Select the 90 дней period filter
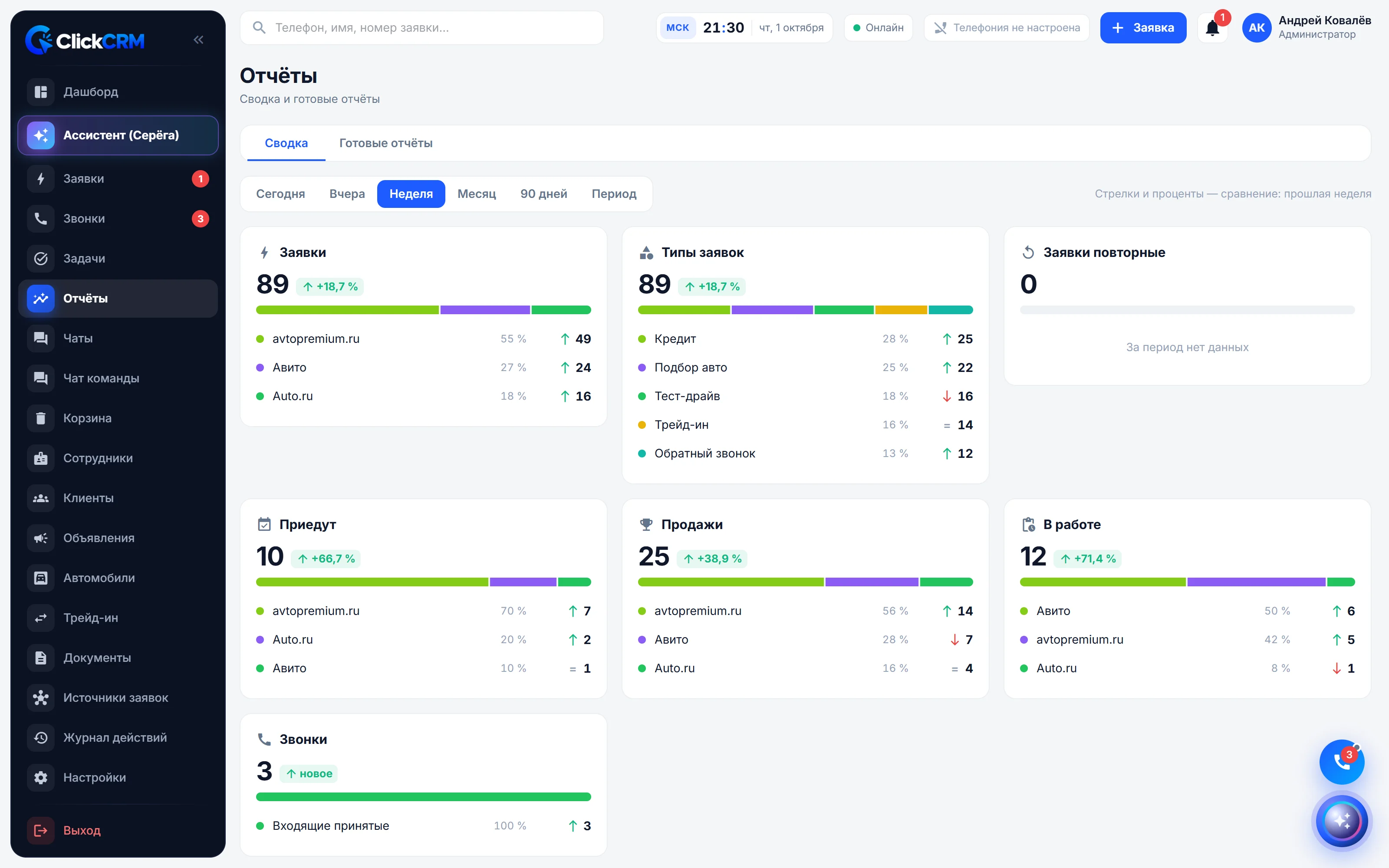This screenshot has width=1389, height=868. (x=543, y=194)
